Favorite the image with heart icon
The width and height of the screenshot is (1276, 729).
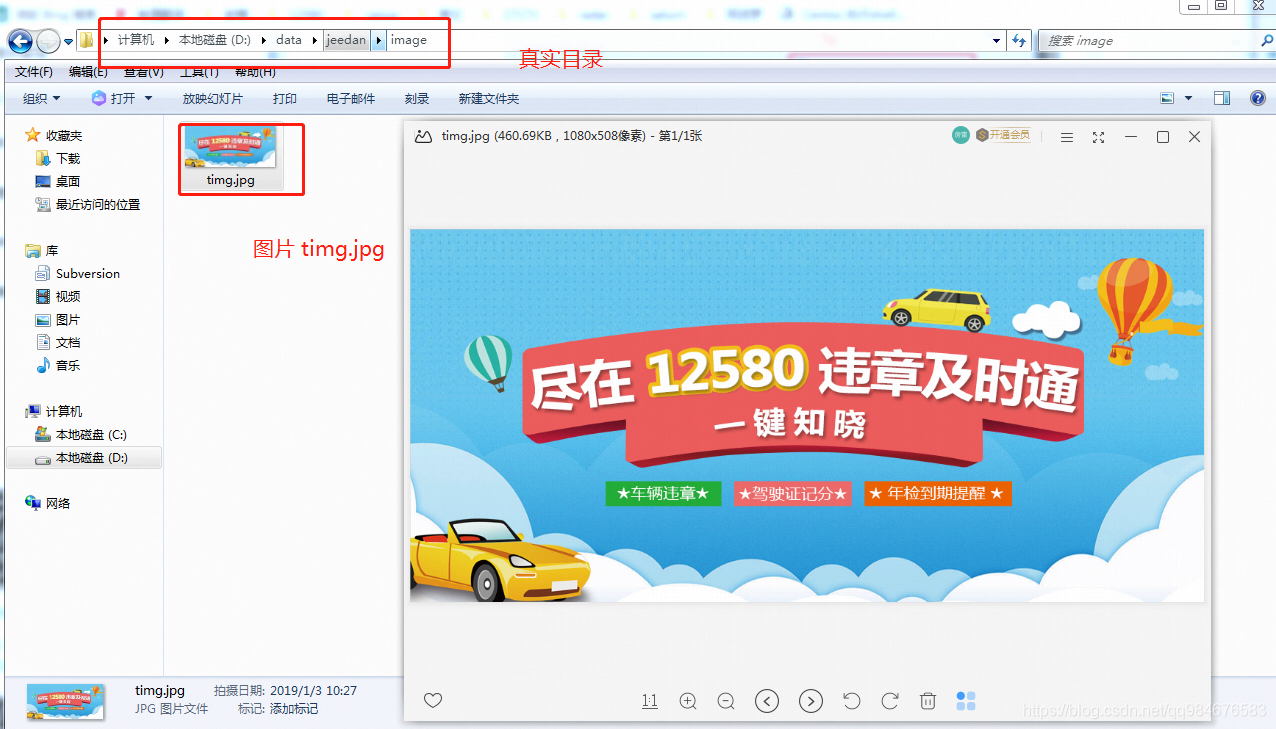[433, 700]
